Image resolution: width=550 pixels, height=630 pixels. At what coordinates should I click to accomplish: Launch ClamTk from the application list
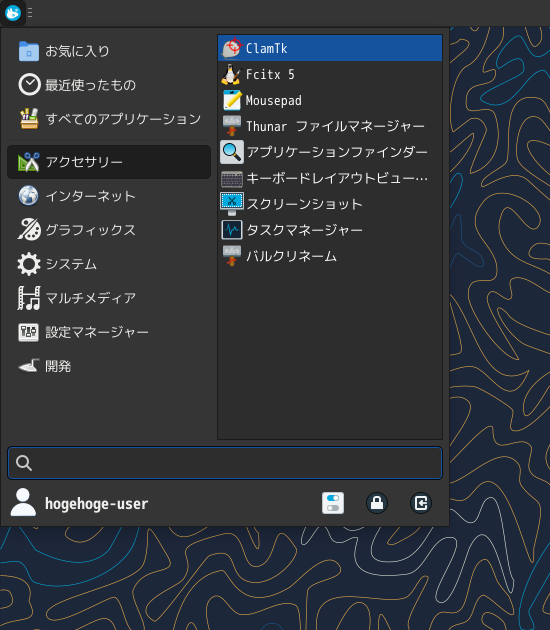click(x=330, y=48)
